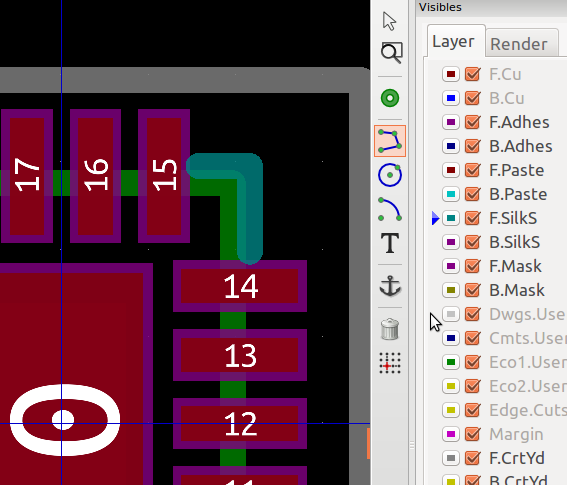
Task: Open F.Cu dark red color swatch
Action: [x=451, y=74]
